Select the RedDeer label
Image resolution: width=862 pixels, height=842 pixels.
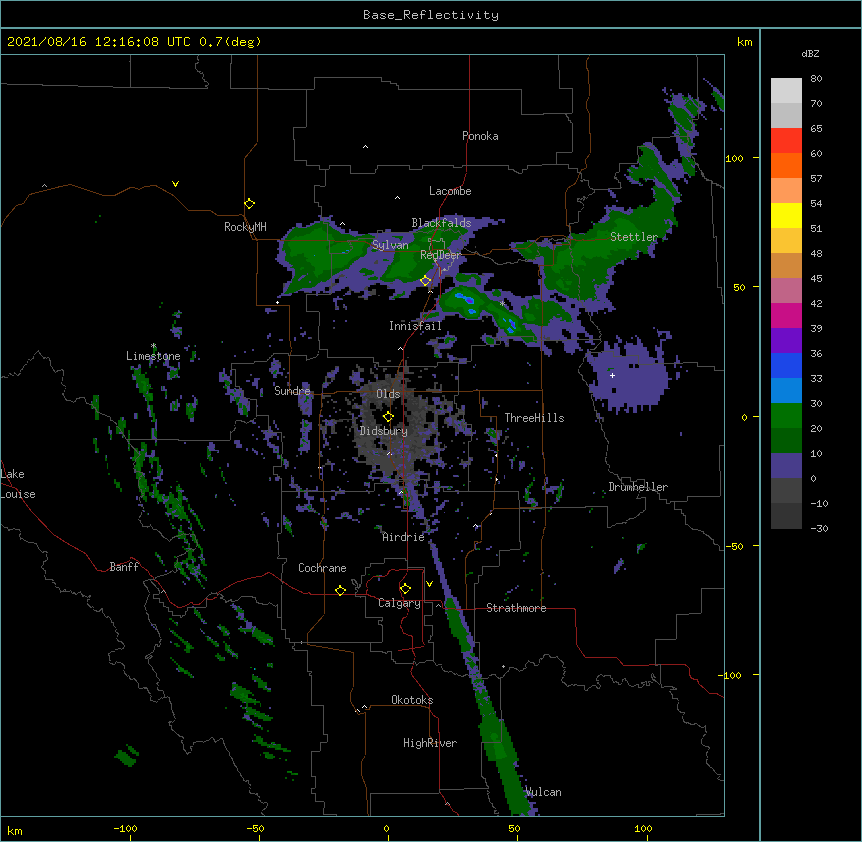(440, 255)
